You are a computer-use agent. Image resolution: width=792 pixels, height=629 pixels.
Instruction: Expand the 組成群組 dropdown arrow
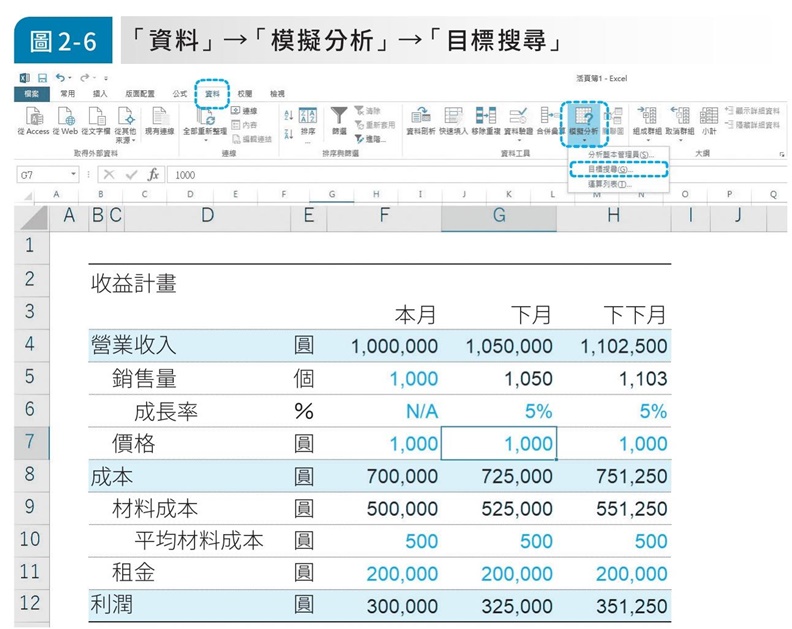pos(648,139)
